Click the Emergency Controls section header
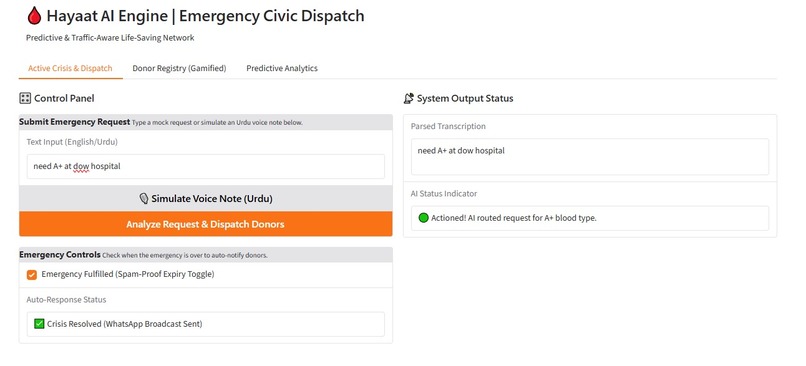The height and width of the screenshot is (366, 806). point(60,254)
